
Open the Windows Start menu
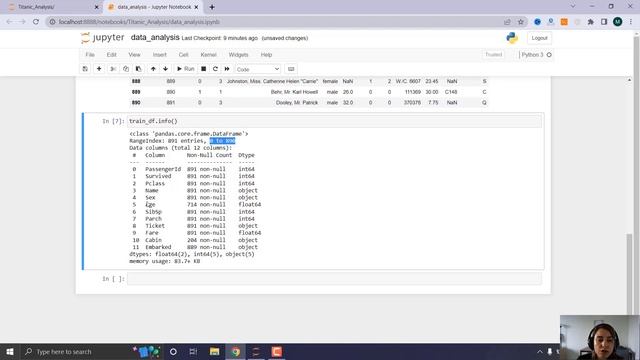[9, 351]
